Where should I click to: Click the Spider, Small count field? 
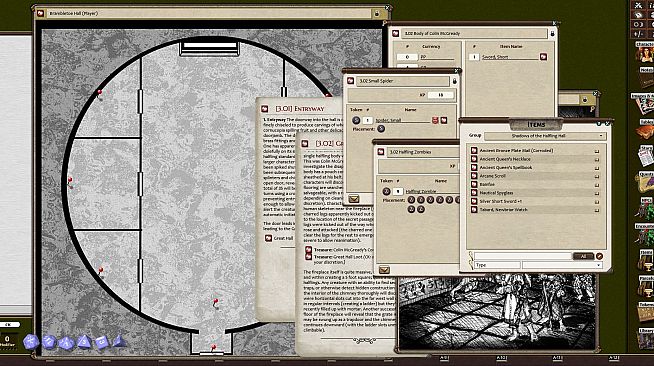367,120
